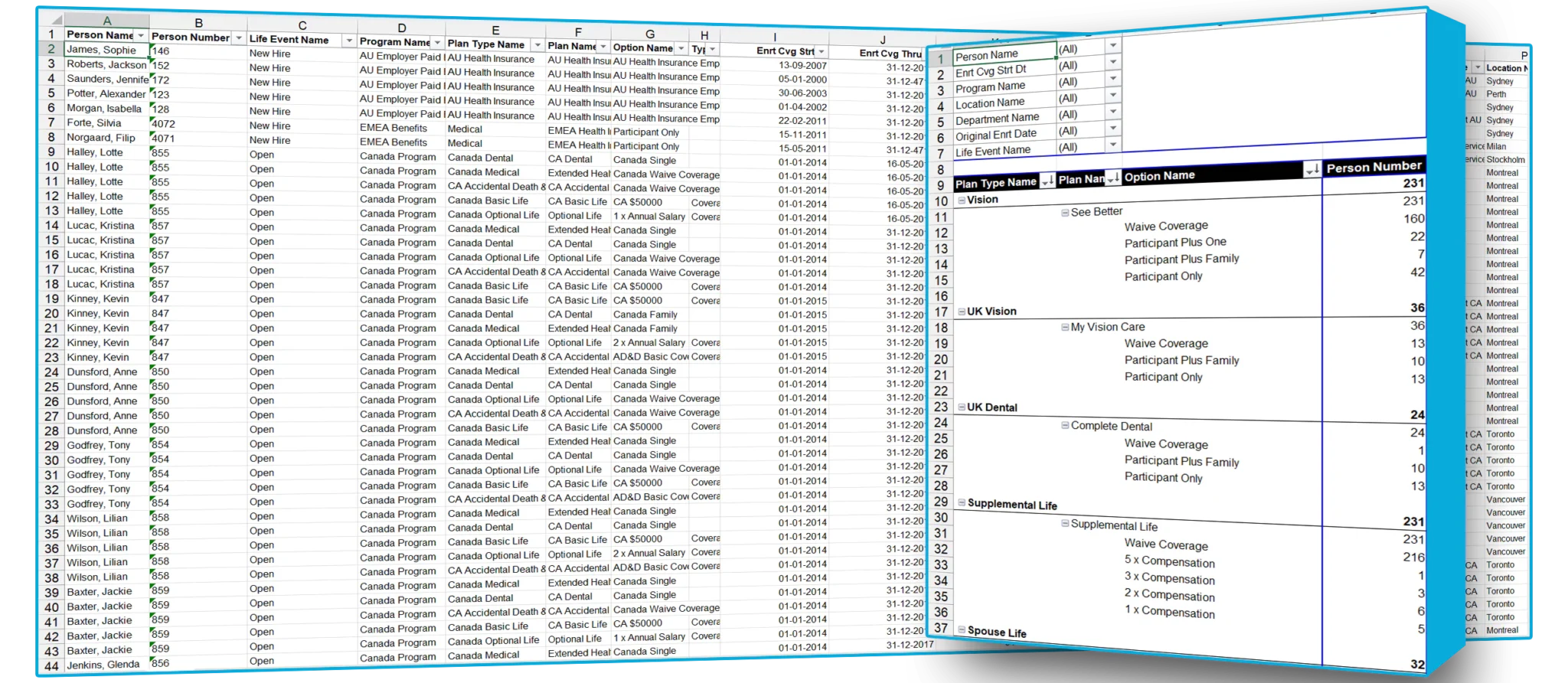Select column A header
The height and width of the screenshot is (683, 1568).
coord(106,21)
